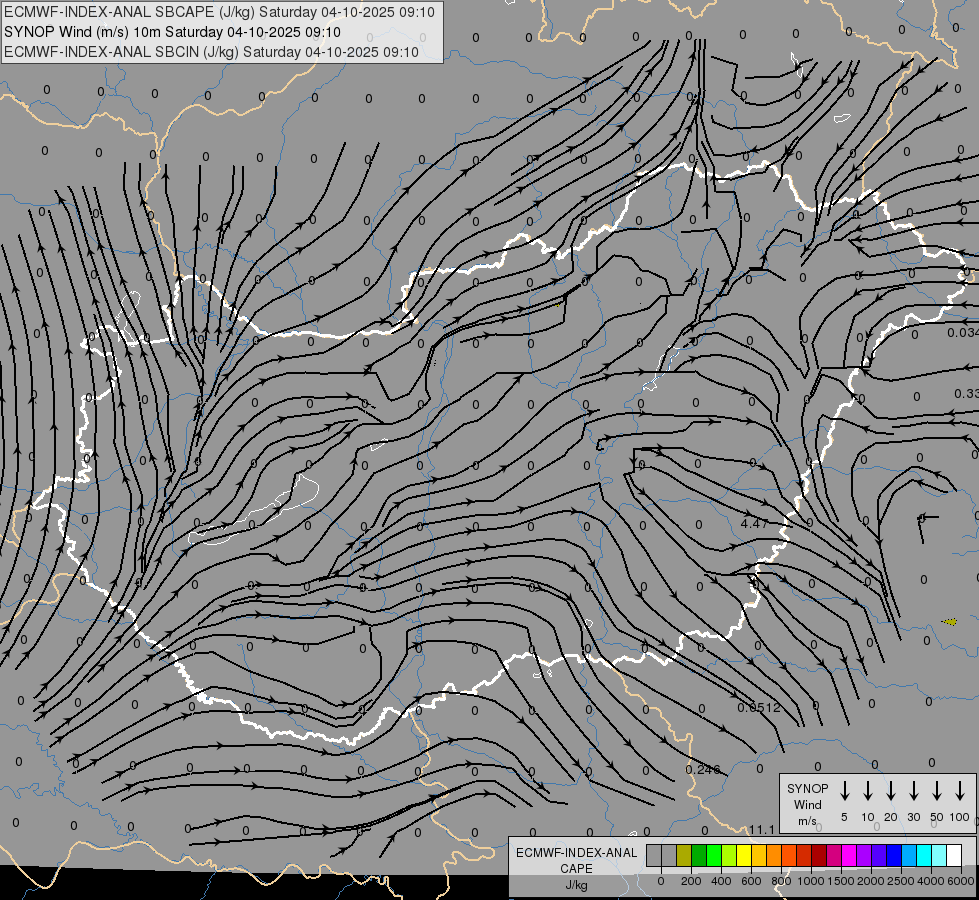
Task: Click the 0.246 value on the map
Action: [x=702, y=769]
